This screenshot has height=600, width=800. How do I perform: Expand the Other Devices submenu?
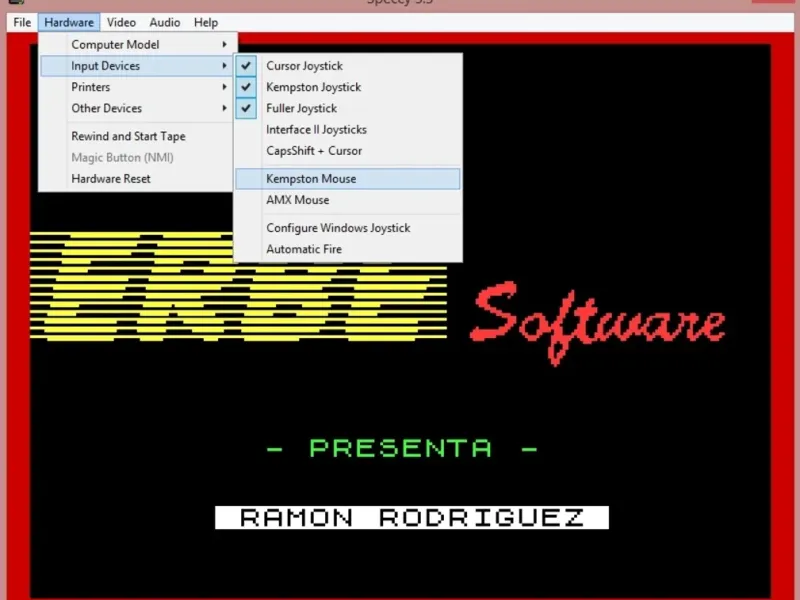tap(137, 108)
